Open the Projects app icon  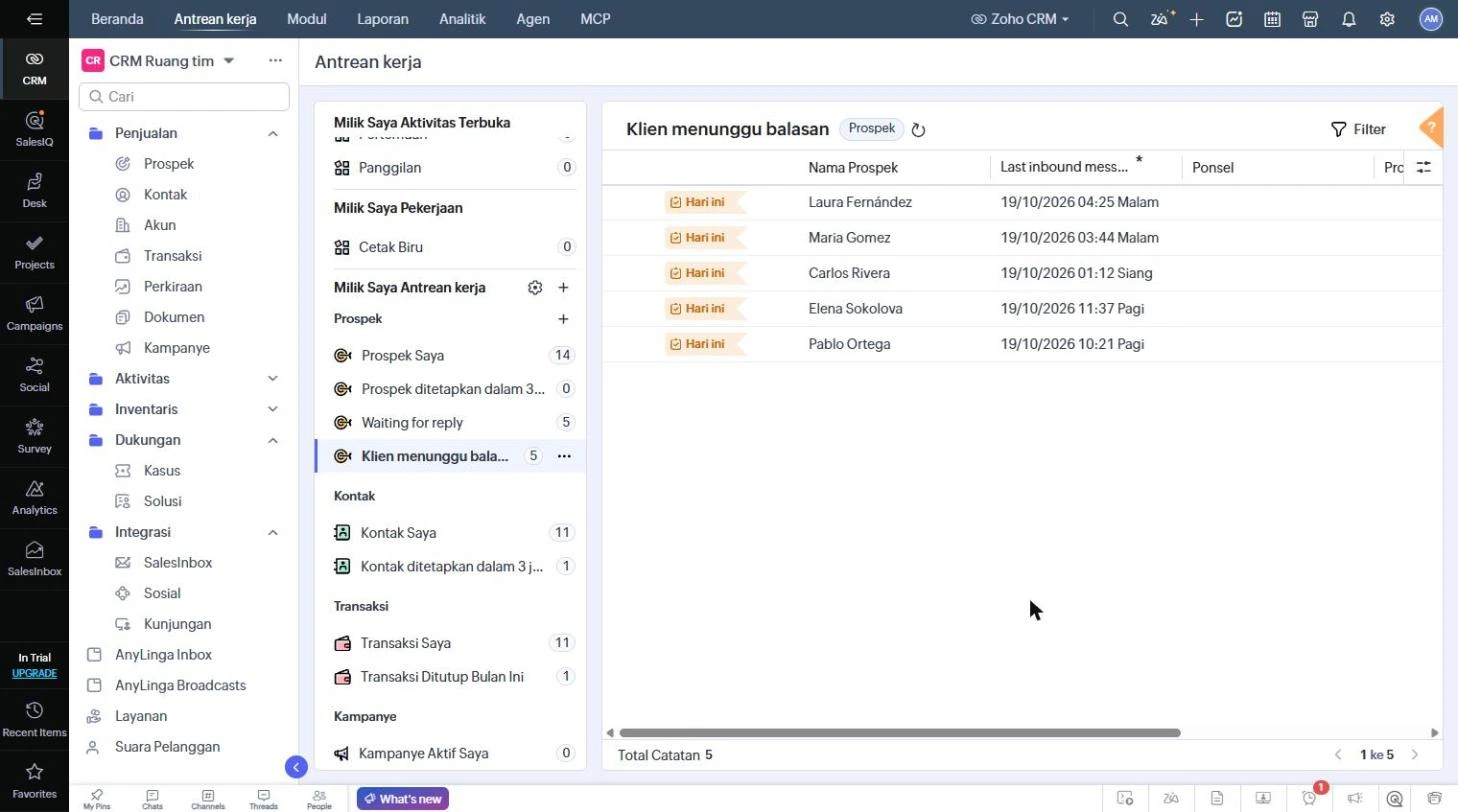(34, 251)
